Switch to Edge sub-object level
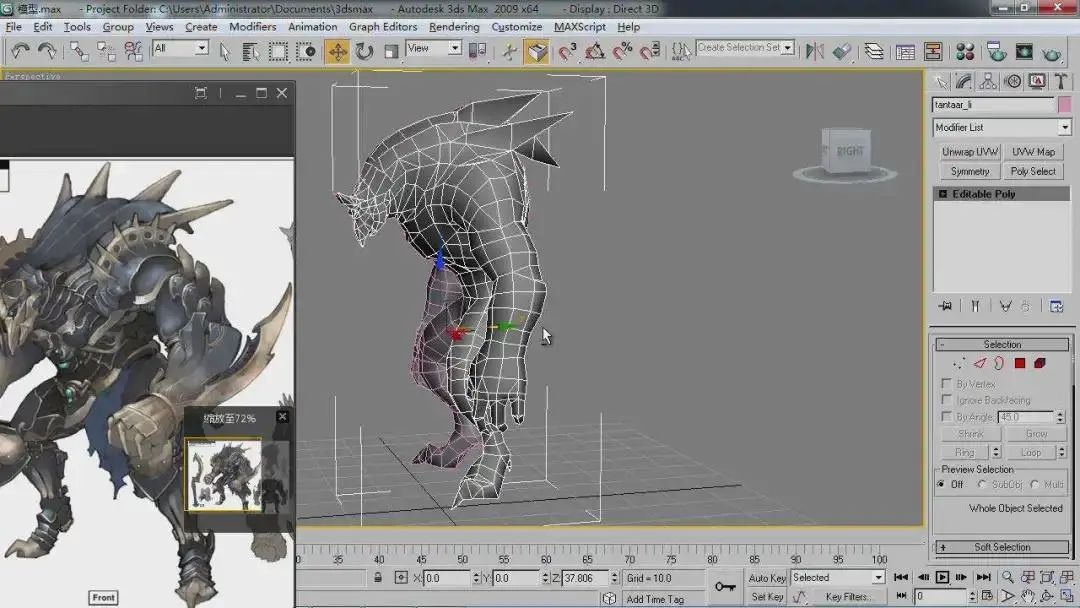1080x608 pixels. click(979, 363)
